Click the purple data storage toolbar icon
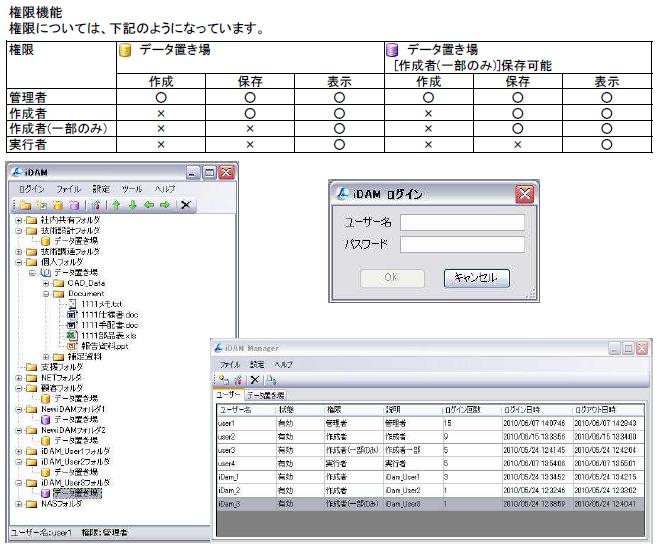The width and height of the screenshot is (657, 550). [74, 205]
